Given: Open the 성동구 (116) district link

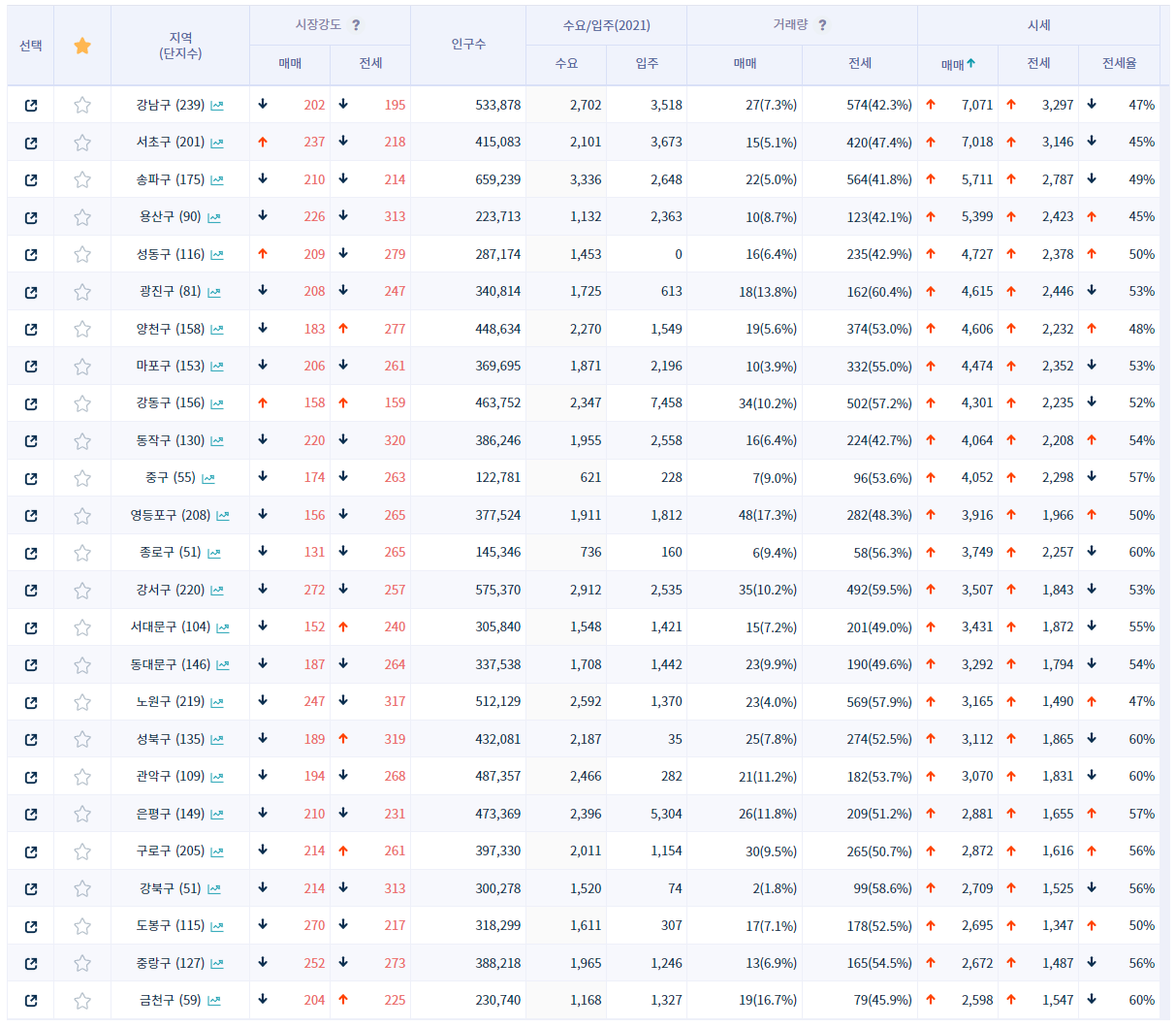Looking at the screenshot, I should pos(171,254).
